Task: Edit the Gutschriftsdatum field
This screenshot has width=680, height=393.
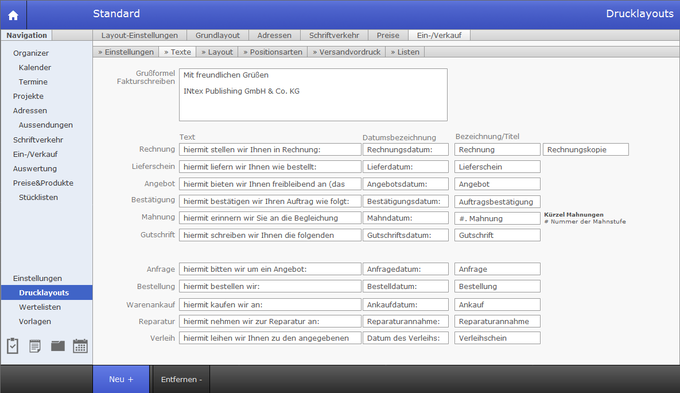Action: [405, 235]
